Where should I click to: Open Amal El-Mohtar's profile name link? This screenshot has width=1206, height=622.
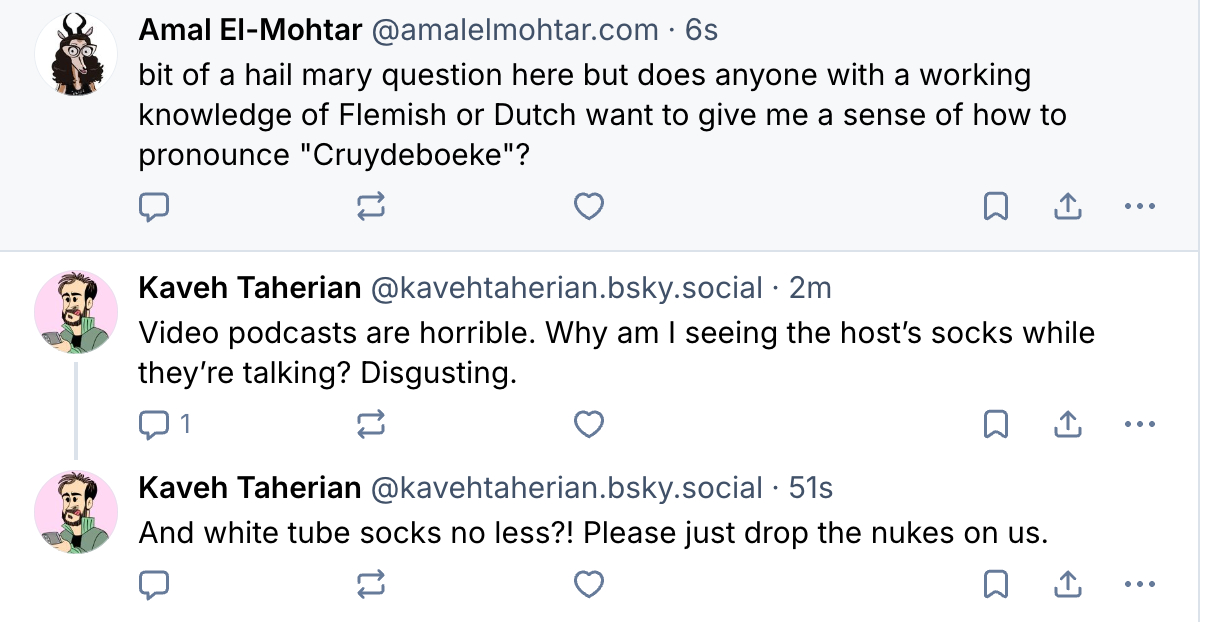[x=250, y=31]
